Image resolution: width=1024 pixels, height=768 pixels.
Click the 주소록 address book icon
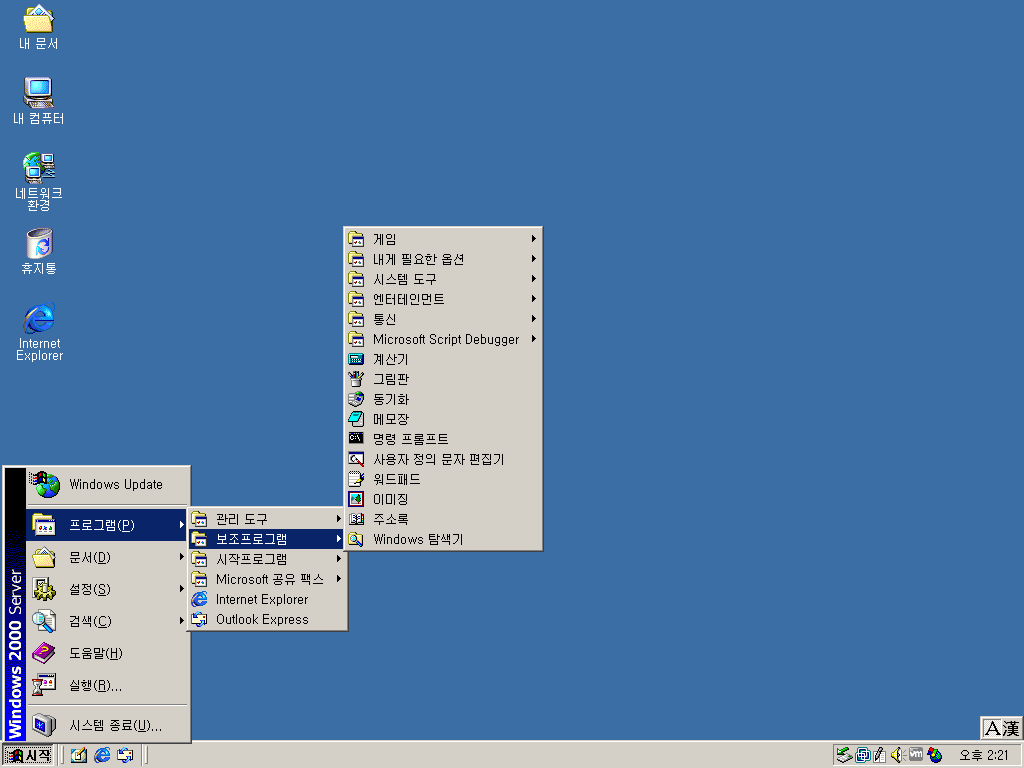tap(356, 519)
